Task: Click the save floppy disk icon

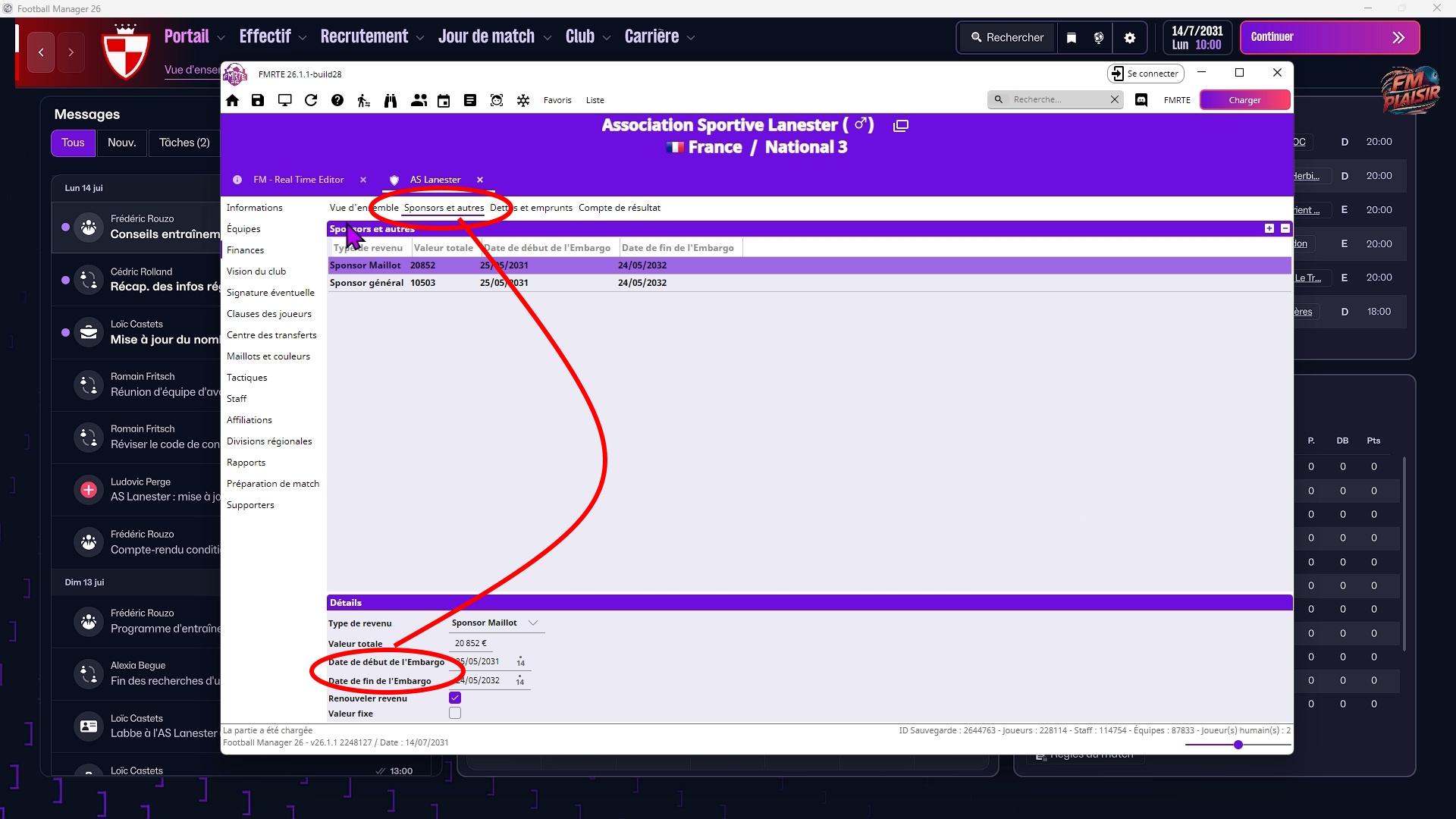Action: pos(258,100)
